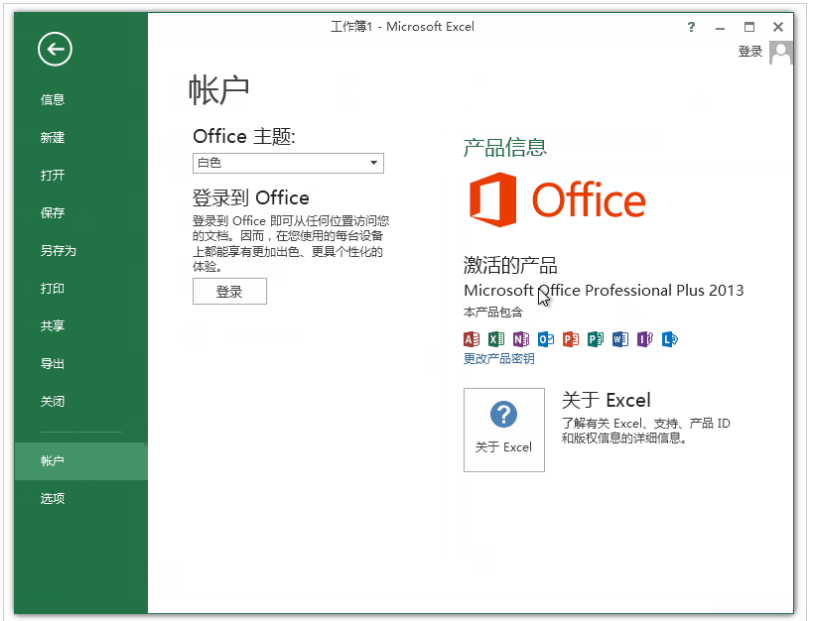The image size is (813, 621).
Task: Click the Word product icon
Action: (x=620, y=338)
